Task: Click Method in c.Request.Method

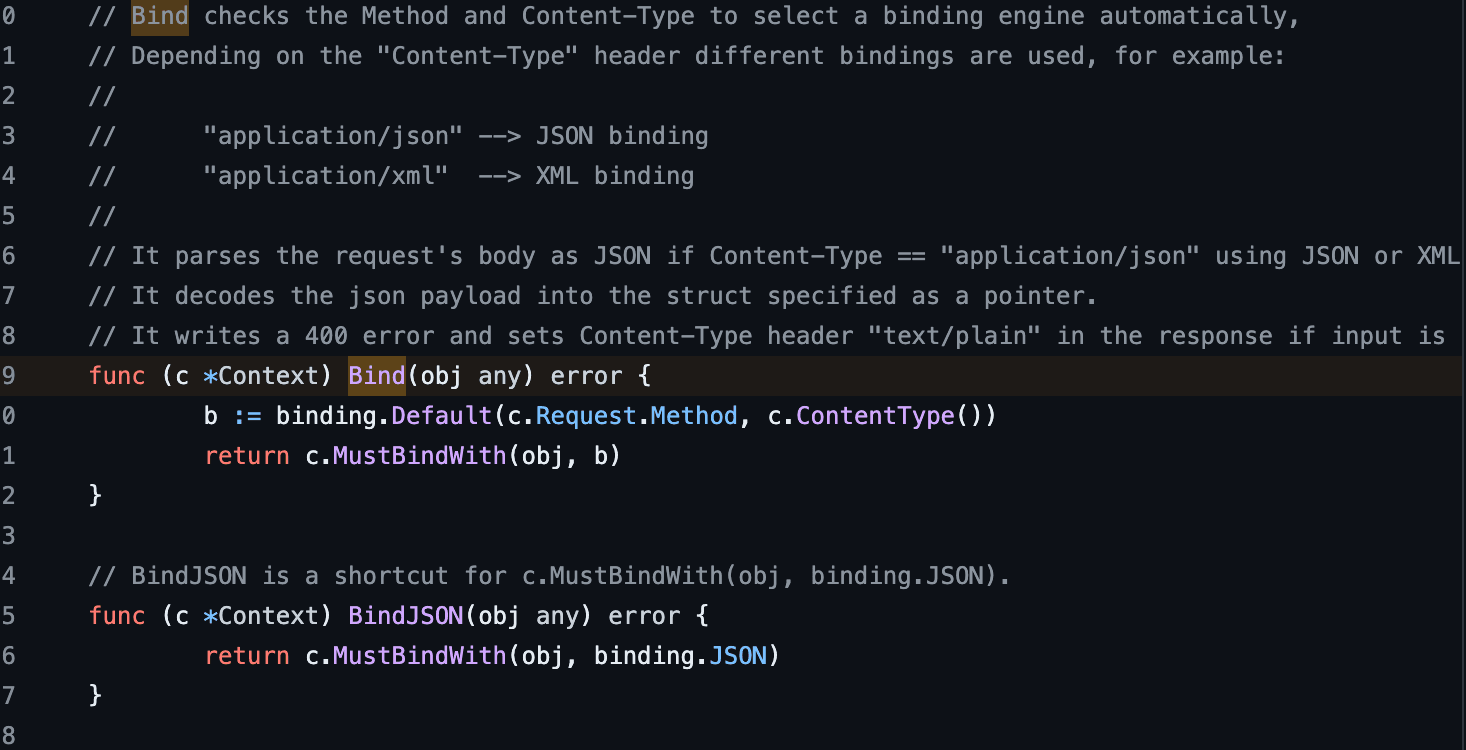Action: coord(694,416)
